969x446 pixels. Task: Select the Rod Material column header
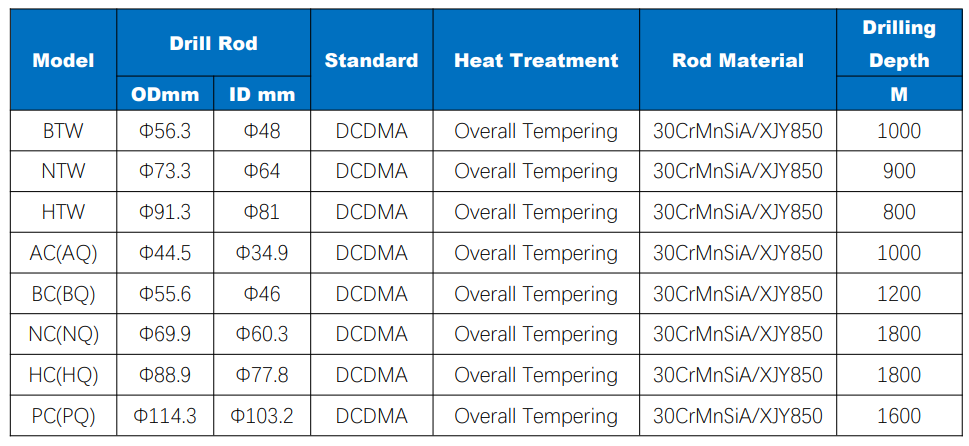738,60
